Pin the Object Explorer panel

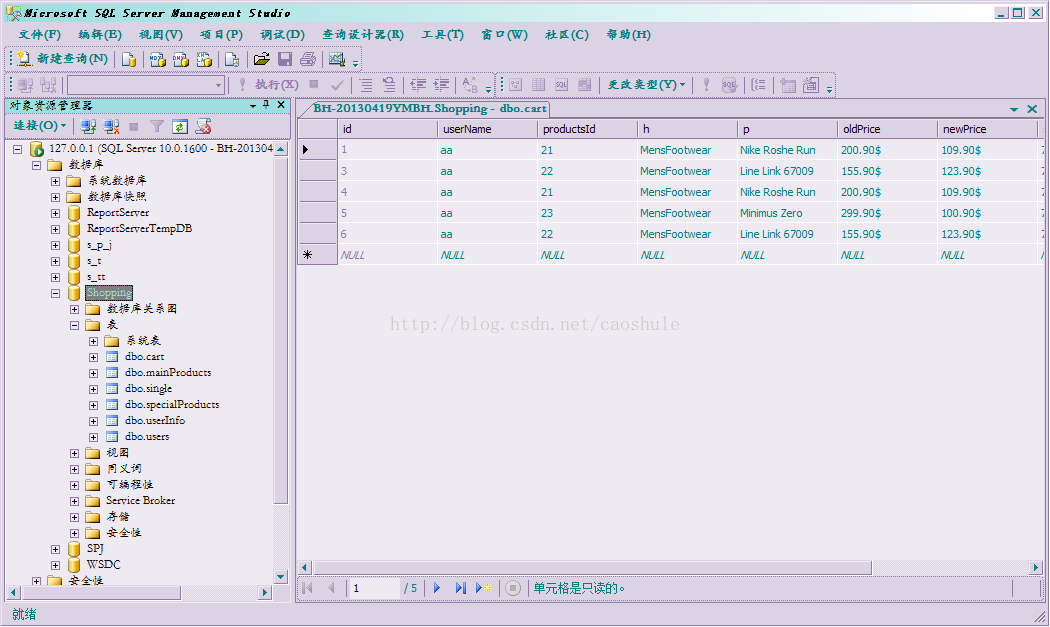tap(267, 105)
